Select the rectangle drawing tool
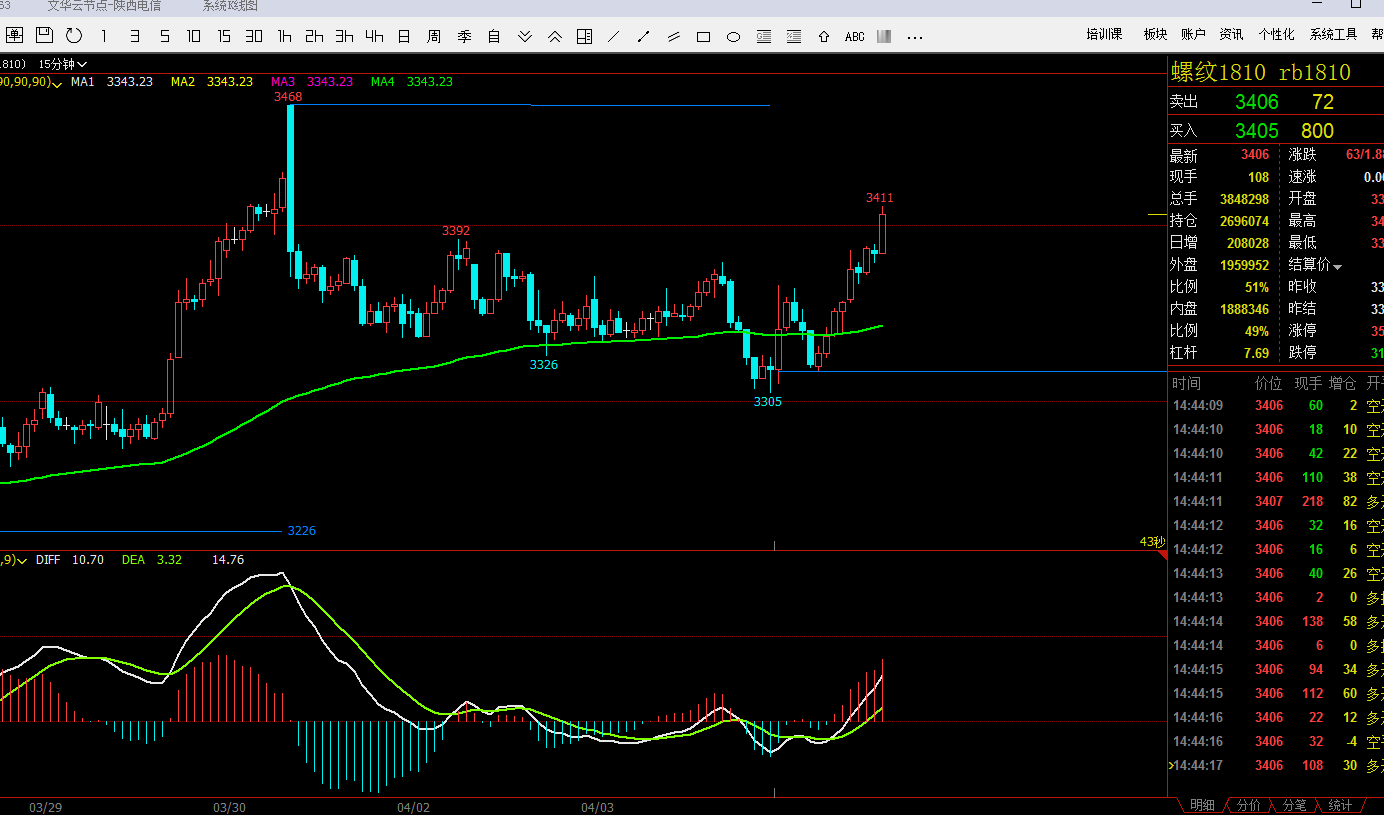Image resolution: width=1384 pixels, height=815 pixels. click(x=704, y=37)
